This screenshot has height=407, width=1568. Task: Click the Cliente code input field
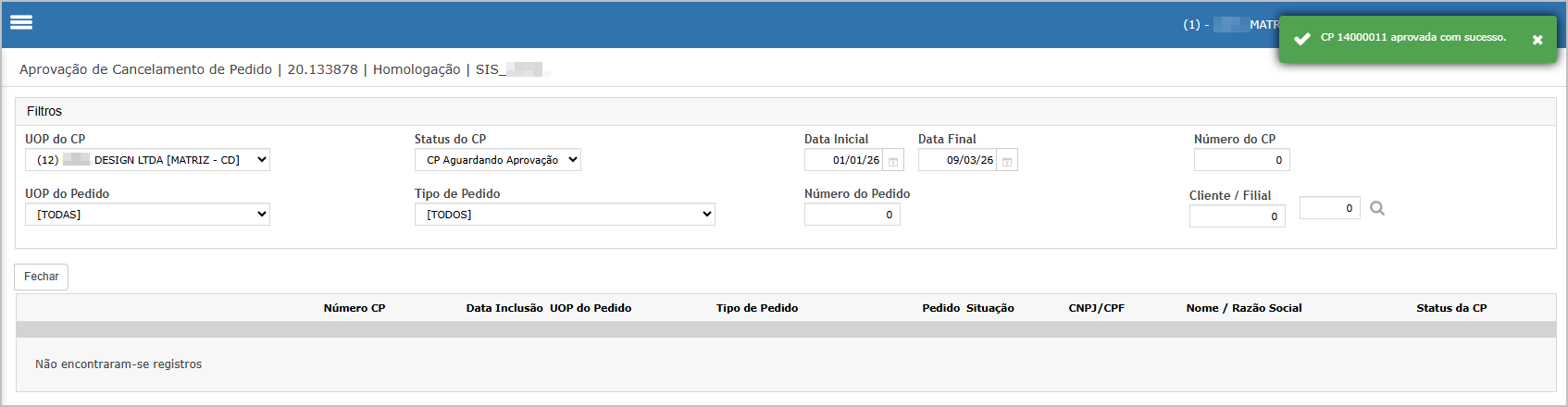1237,216
